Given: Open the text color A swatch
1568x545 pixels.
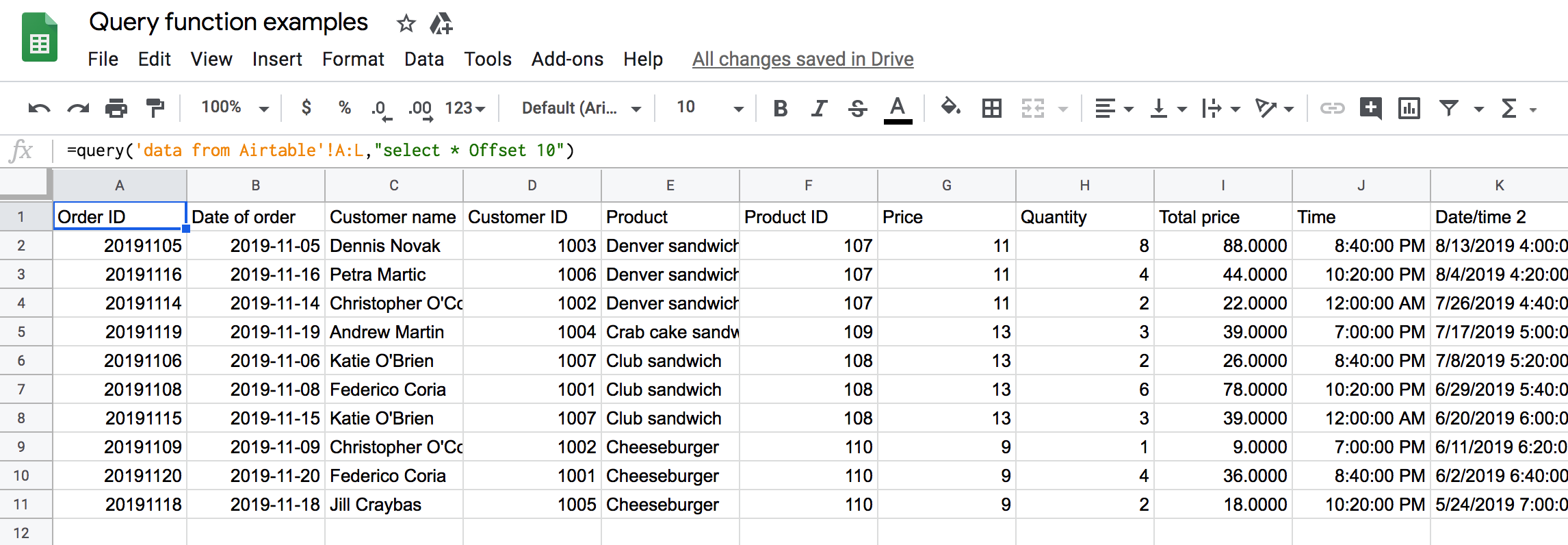Looking at the screenshot, I should 898,110.
